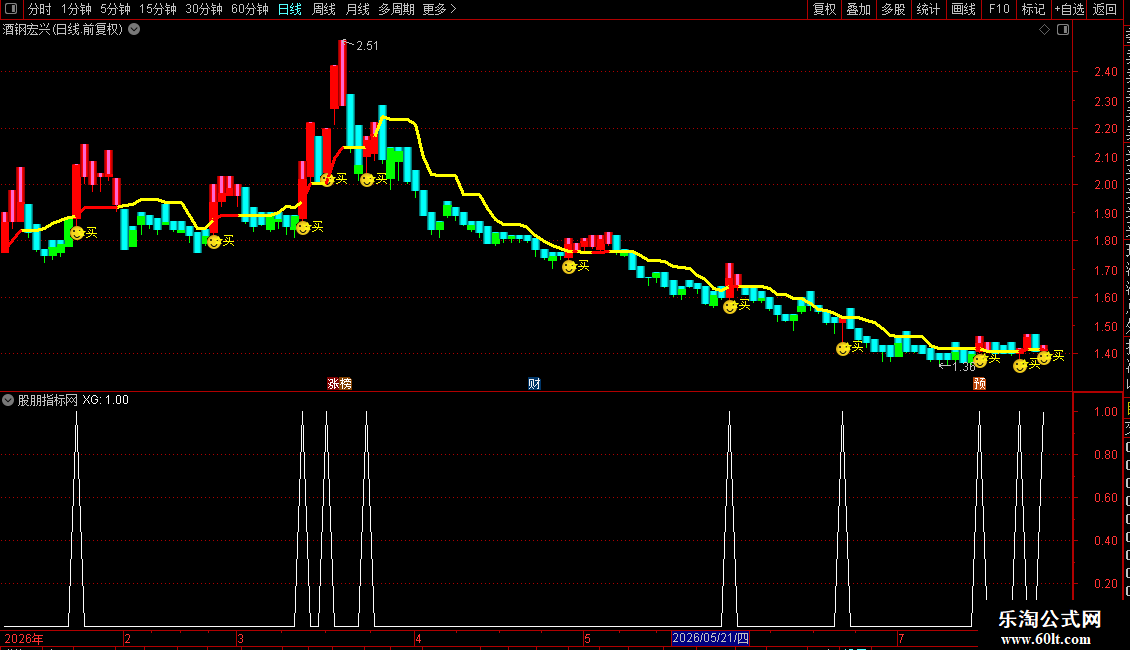Click the 复权 button
This screenshot has width=1130, height=650.
pos(824,9)
